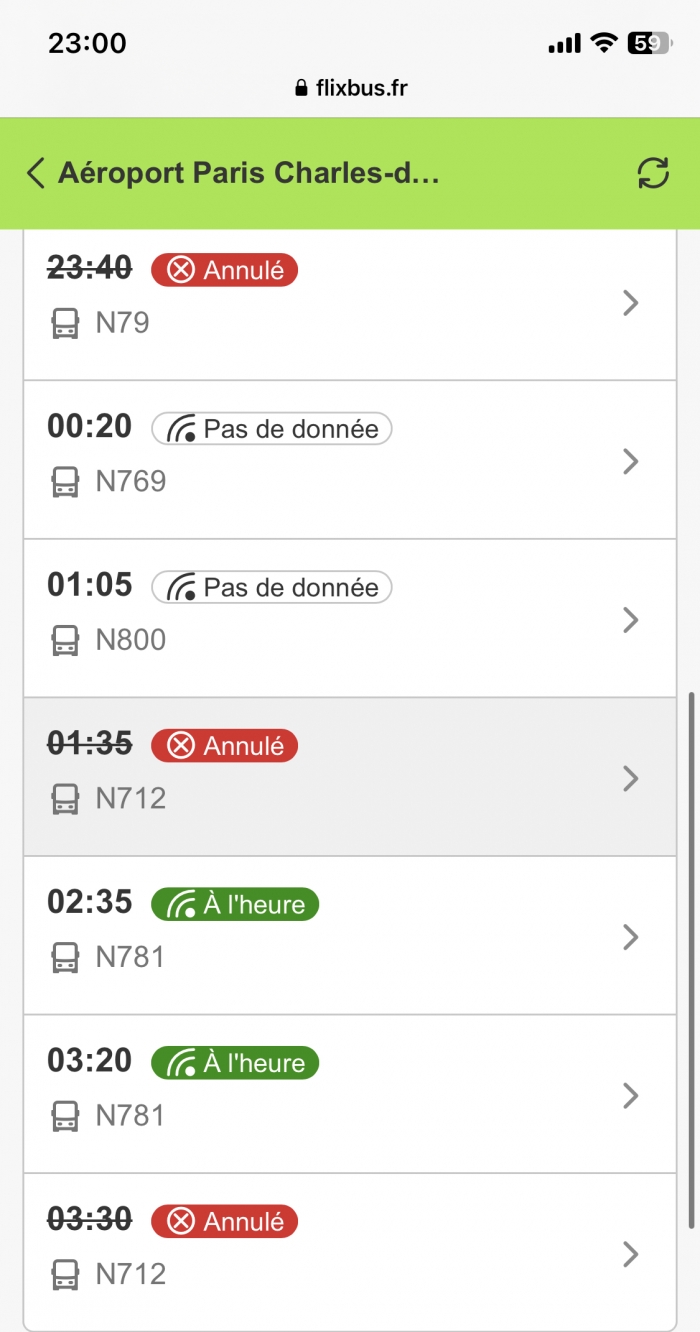The height and width of the screenshot is (1332, 700).
Task: Open the 03:20 N781 trip chevron
Action: point(630,1096)
